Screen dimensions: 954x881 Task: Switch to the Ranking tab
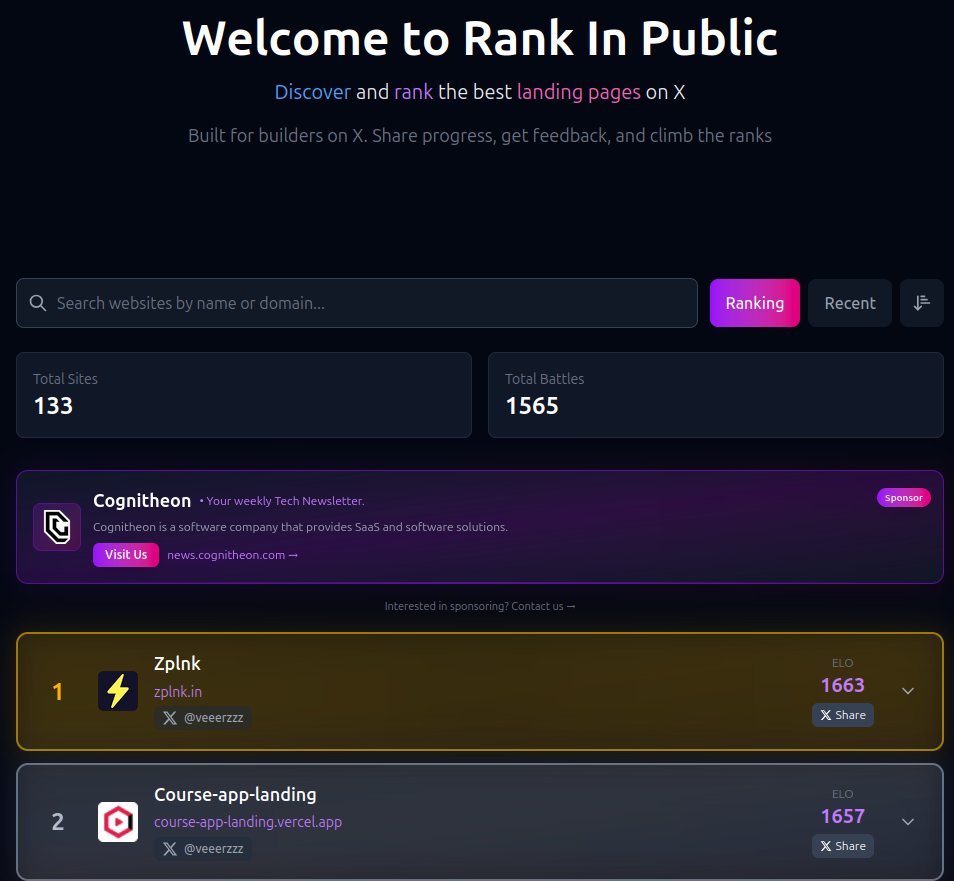click(x=754, y=303)
